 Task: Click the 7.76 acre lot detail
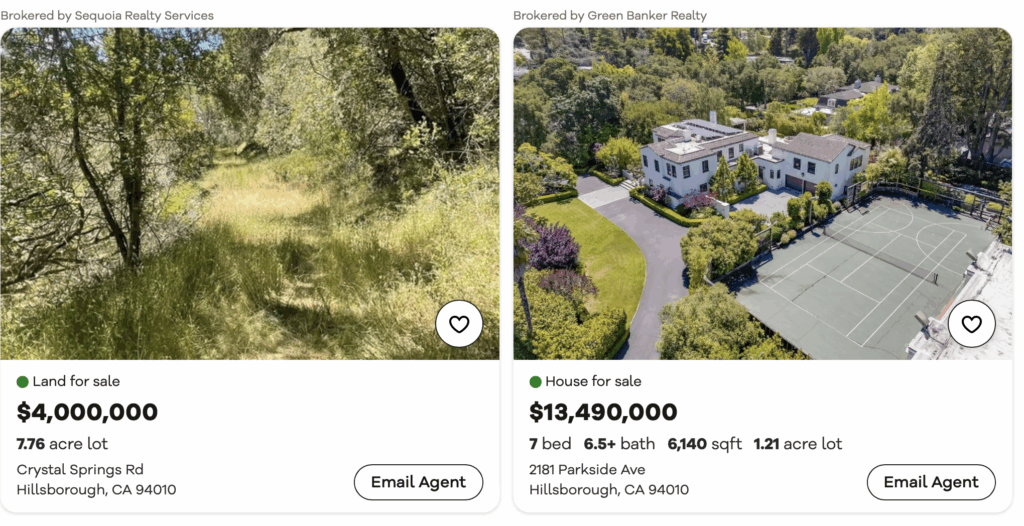pyautogui.click(x=62, y=444)
